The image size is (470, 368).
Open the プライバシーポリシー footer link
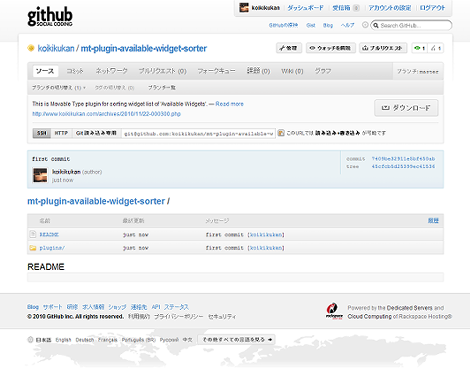click(178, 317)
